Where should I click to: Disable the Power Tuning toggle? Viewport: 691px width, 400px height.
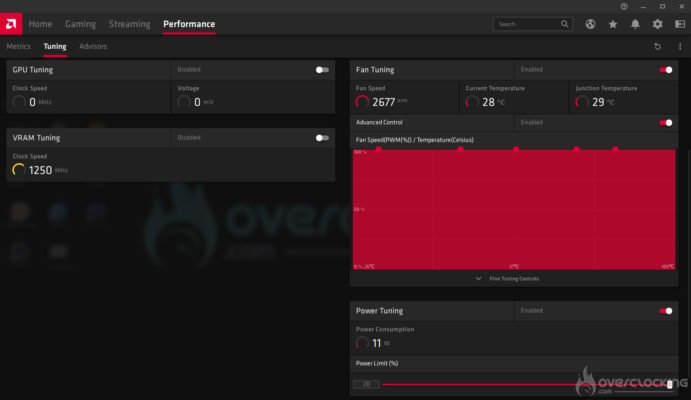pos(665,311)
